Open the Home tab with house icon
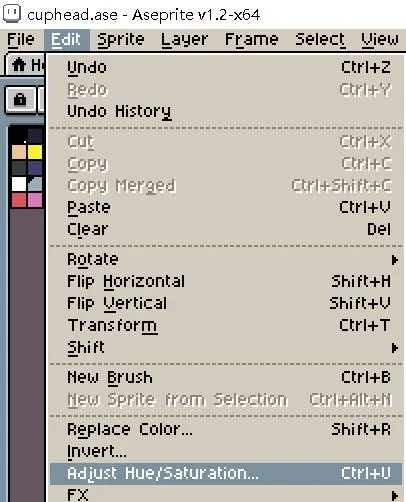This screenshot has height=502, width=406. pyautogui.click(x=25, y=65)
